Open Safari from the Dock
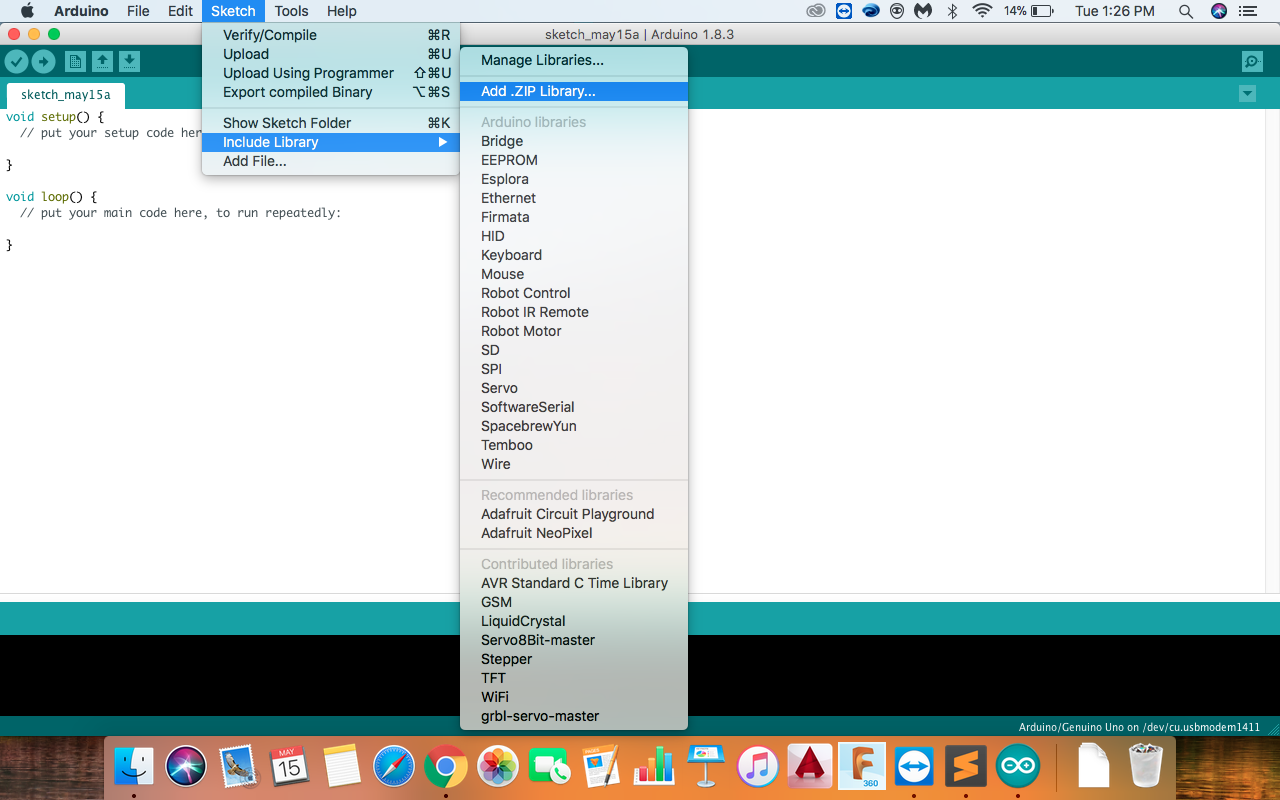Viewport: 1280px width, 800px height. (x=394, y=767)
